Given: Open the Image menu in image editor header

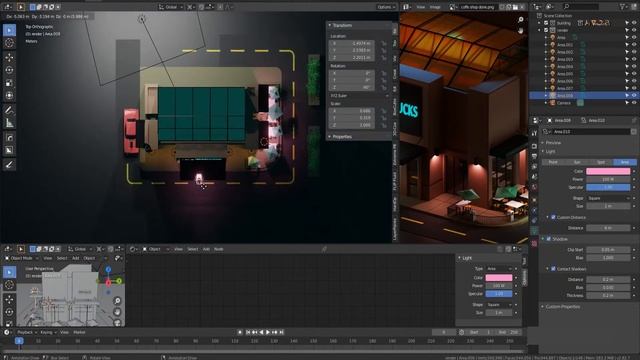Looking at the screenshot, I should point(435,7).
